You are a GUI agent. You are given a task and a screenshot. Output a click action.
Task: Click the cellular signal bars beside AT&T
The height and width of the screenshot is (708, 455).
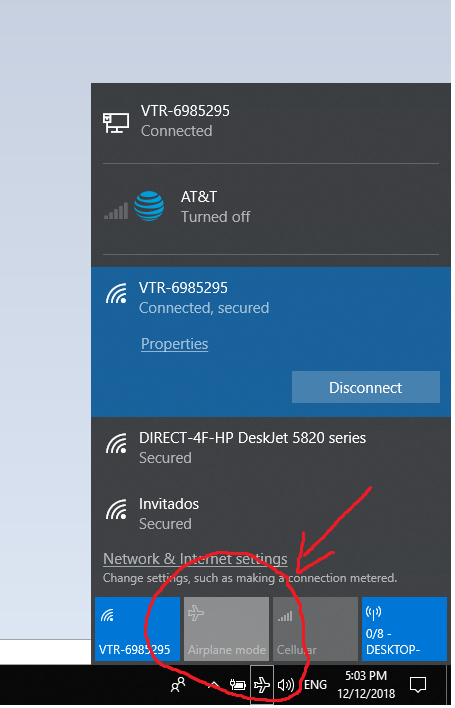point(116,211)
